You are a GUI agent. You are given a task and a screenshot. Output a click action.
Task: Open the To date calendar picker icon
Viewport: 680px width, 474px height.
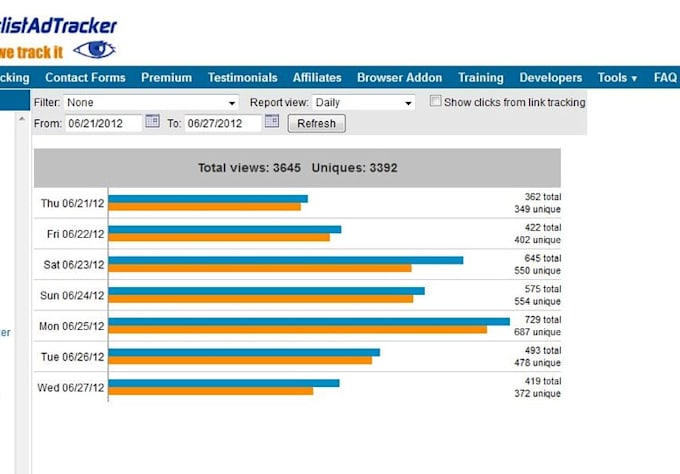pos(272,121)
